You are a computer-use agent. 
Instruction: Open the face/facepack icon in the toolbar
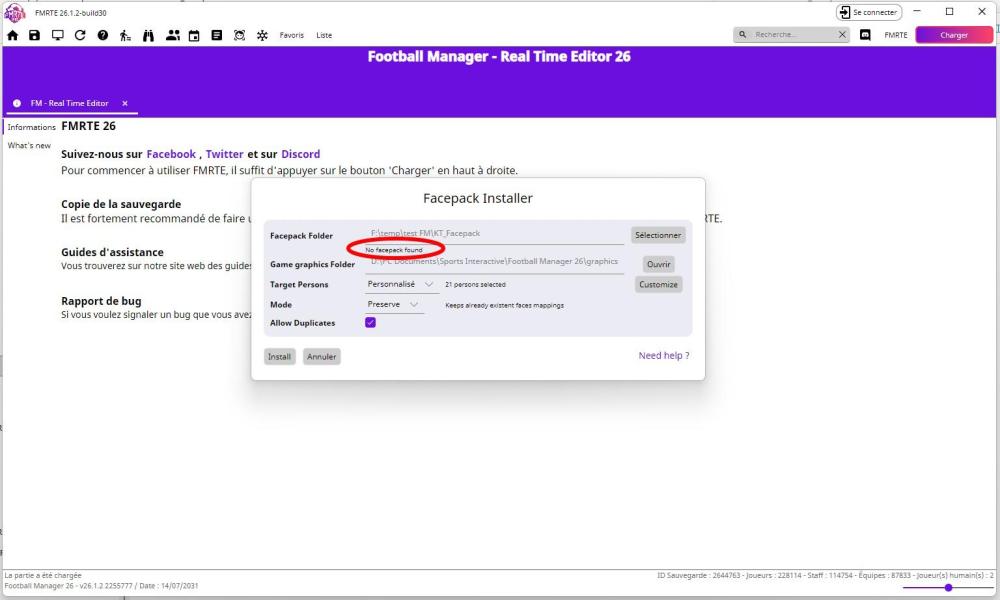239,34
